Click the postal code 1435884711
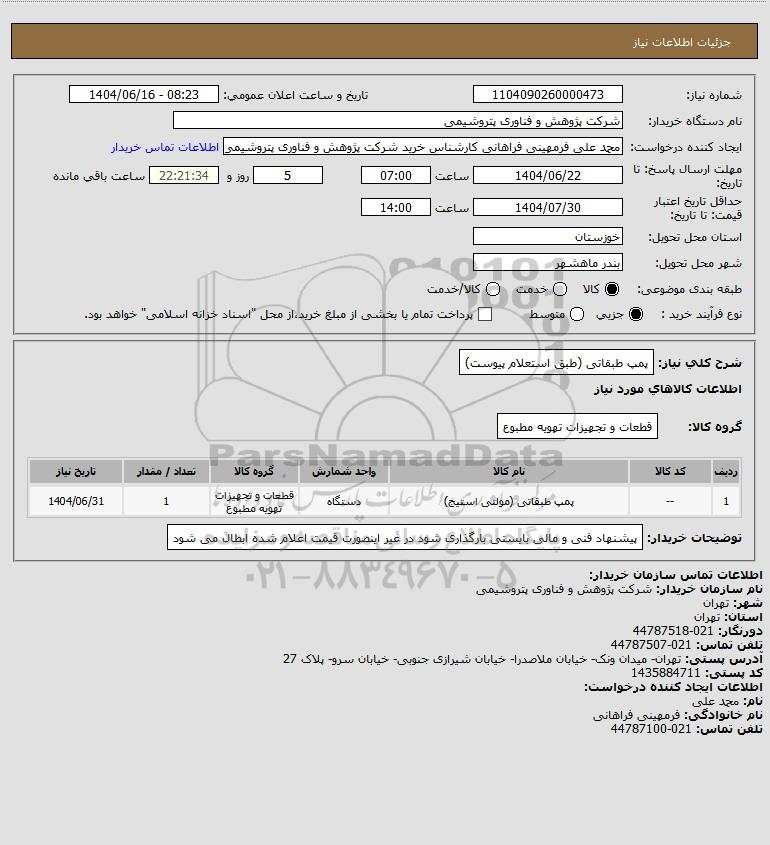This screenshot has height=845, width=770. tap(665, 673)
